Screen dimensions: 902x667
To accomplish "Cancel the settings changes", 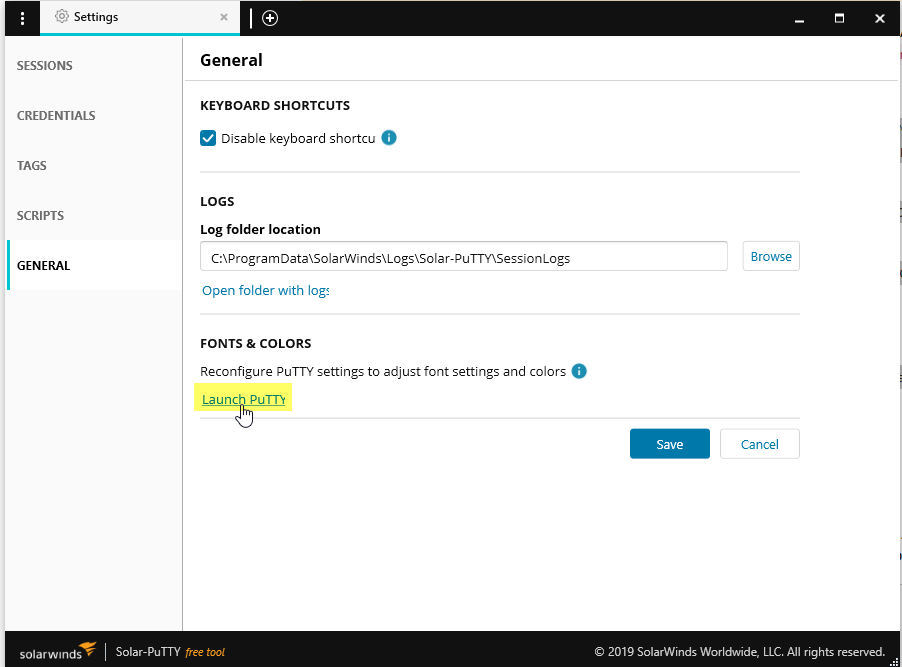I will point(759,444).
